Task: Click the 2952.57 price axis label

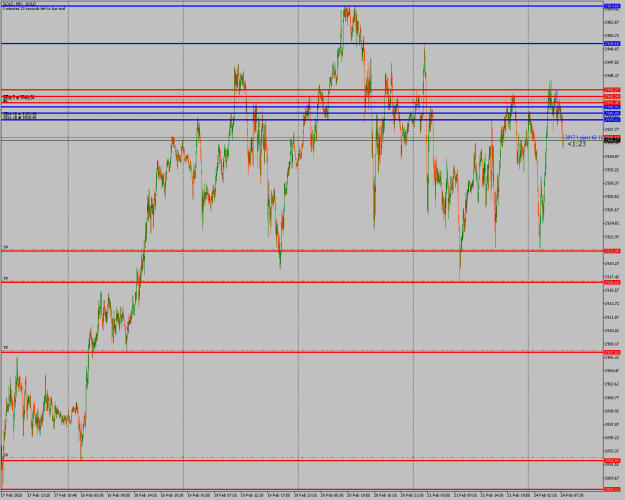Action: click(612, 22)
